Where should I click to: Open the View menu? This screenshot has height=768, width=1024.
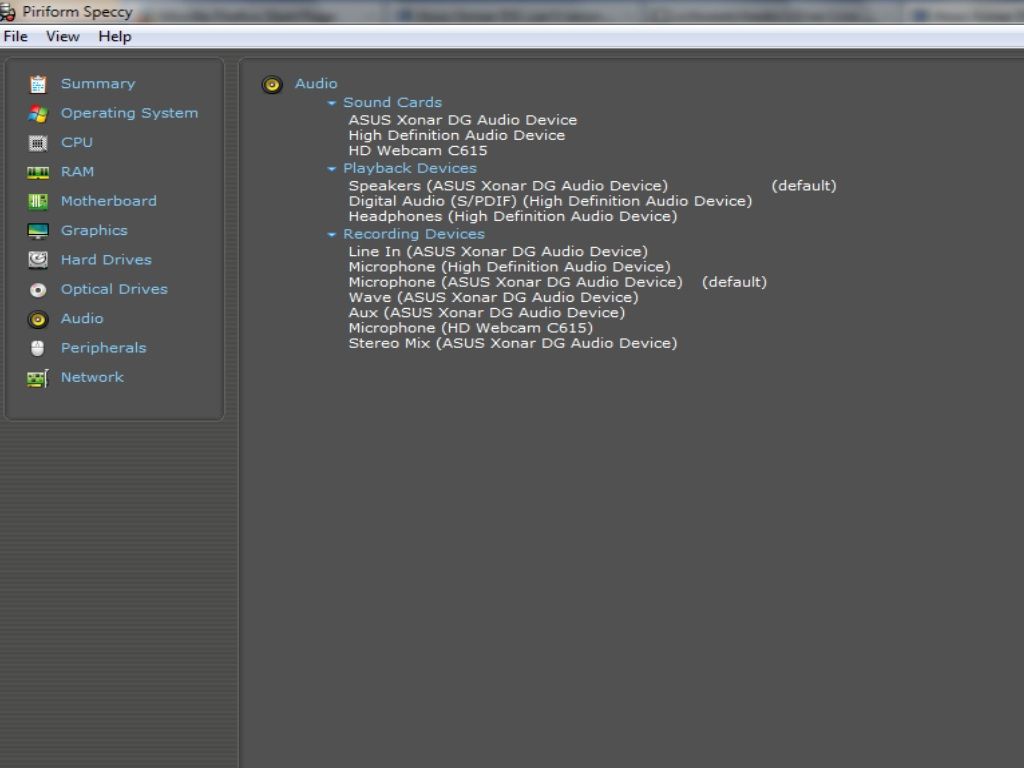(x=63, y=37)
